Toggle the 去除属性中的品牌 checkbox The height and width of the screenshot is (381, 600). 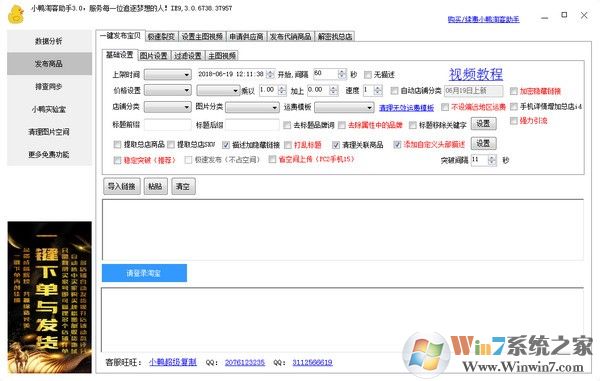tap(342, 125)
